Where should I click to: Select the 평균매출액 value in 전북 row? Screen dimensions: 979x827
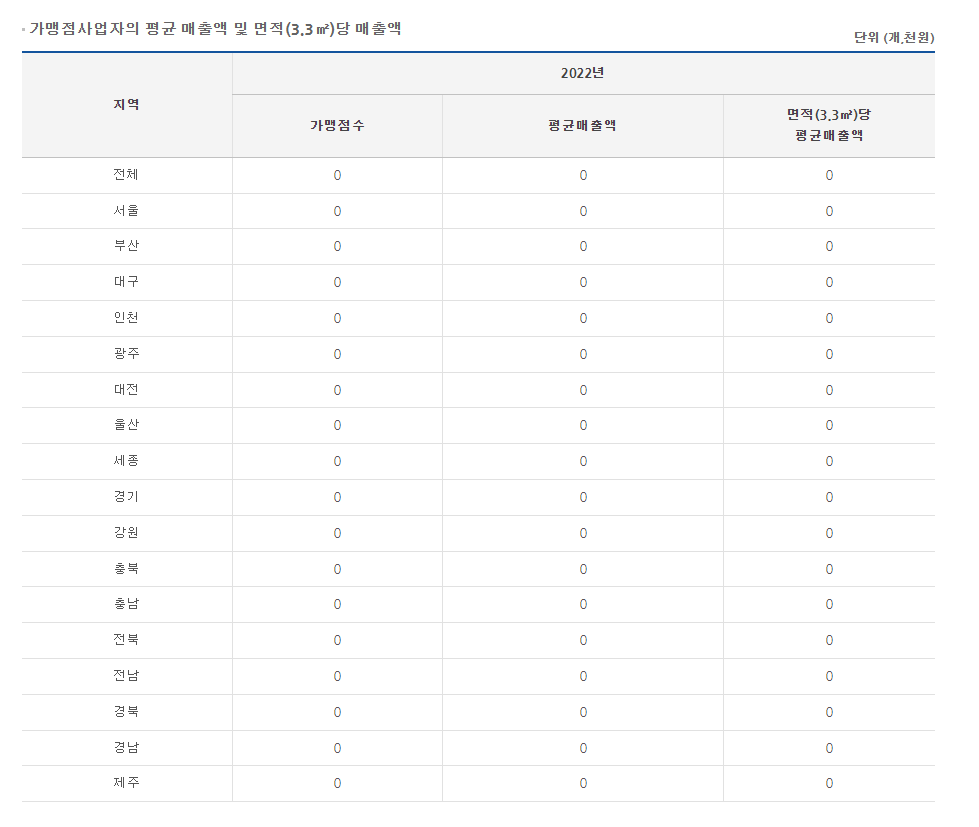583,640
